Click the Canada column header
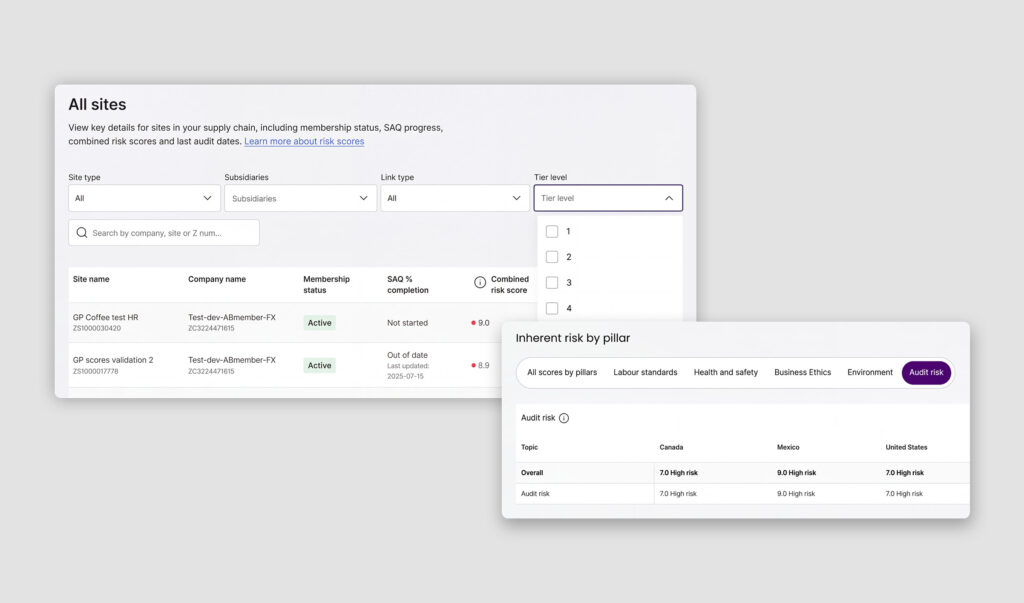 671,448
